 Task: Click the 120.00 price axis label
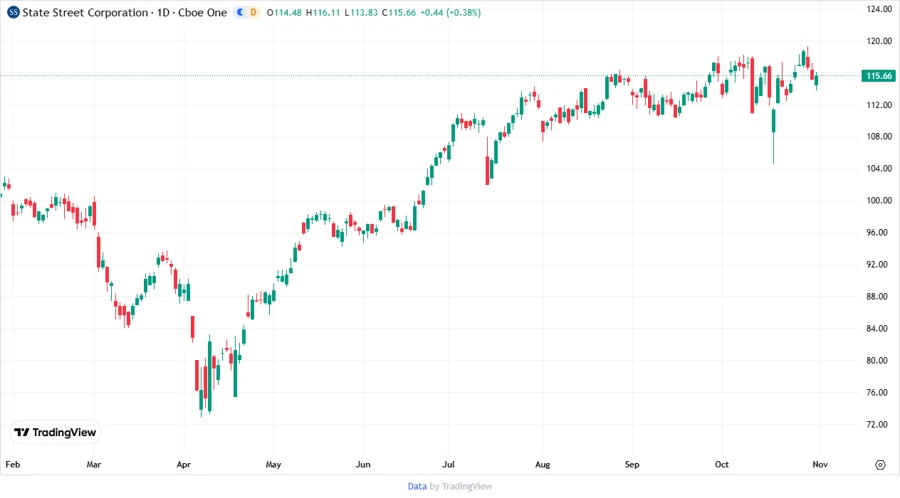point(879,41)
